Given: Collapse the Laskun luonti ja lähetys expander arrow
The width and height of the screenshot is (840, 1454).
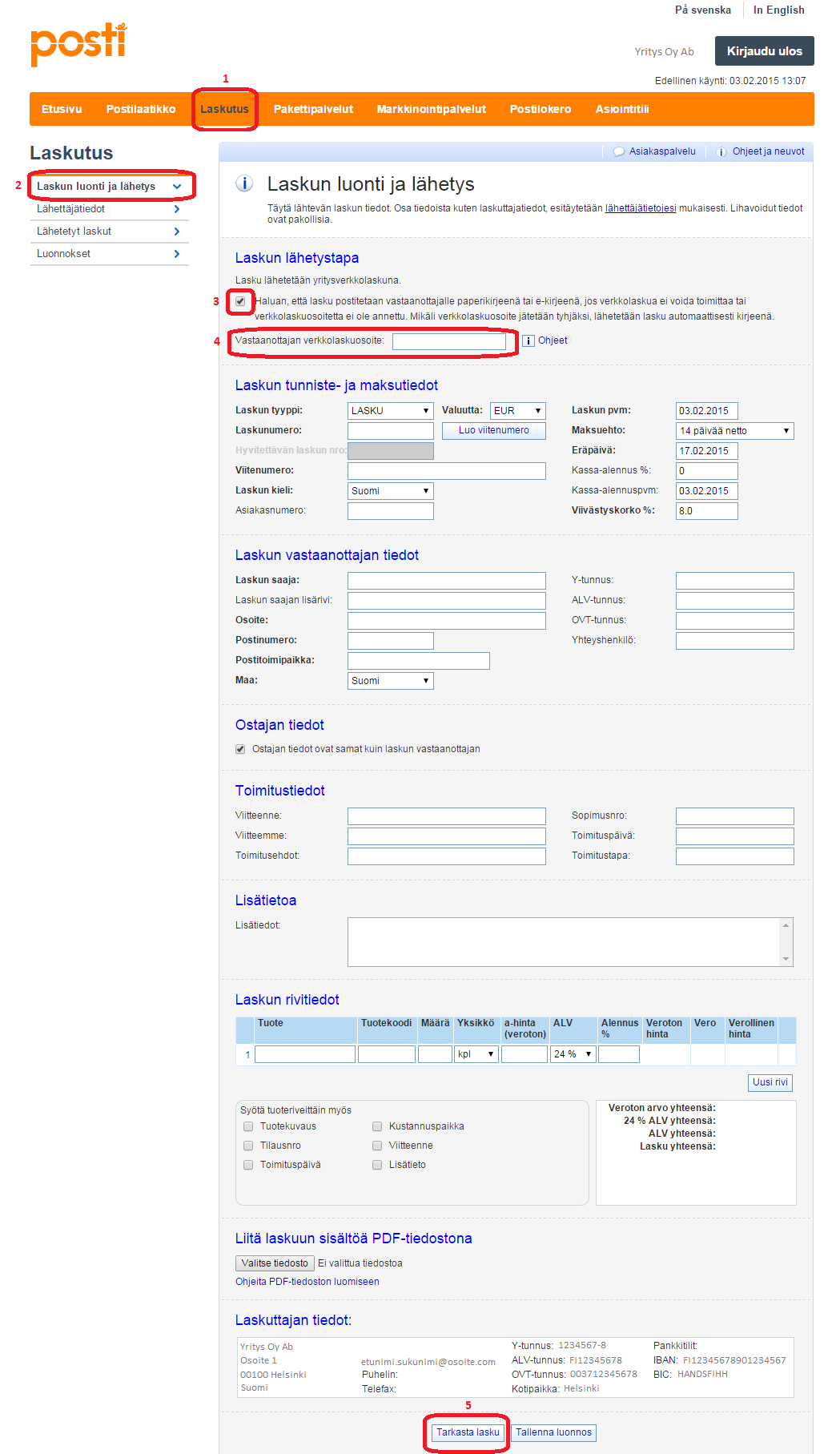Looking at the screenshot, I should [x=177, y=187].
